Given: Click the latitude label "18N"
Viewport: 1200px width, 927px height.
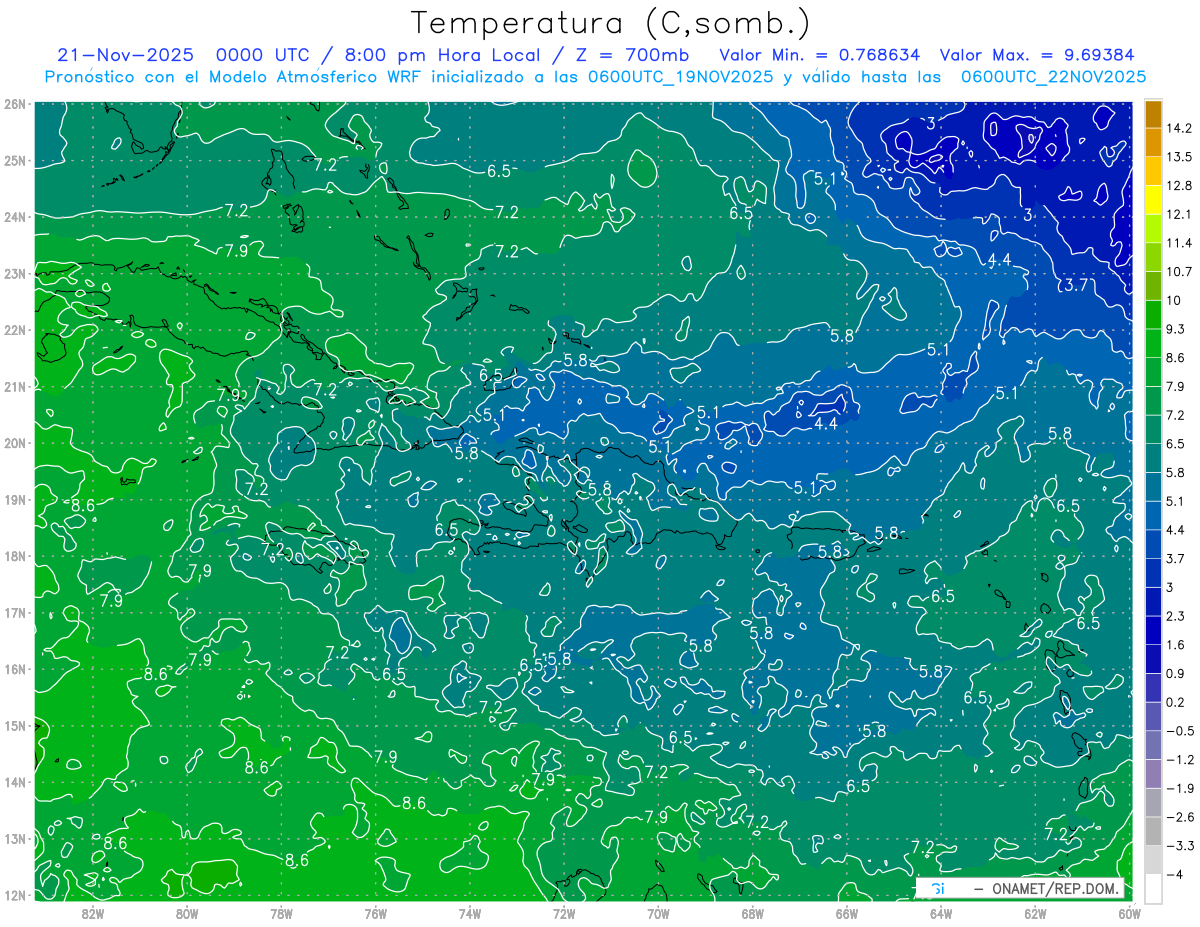Looking at the screenshot, I should coord(15,556).
